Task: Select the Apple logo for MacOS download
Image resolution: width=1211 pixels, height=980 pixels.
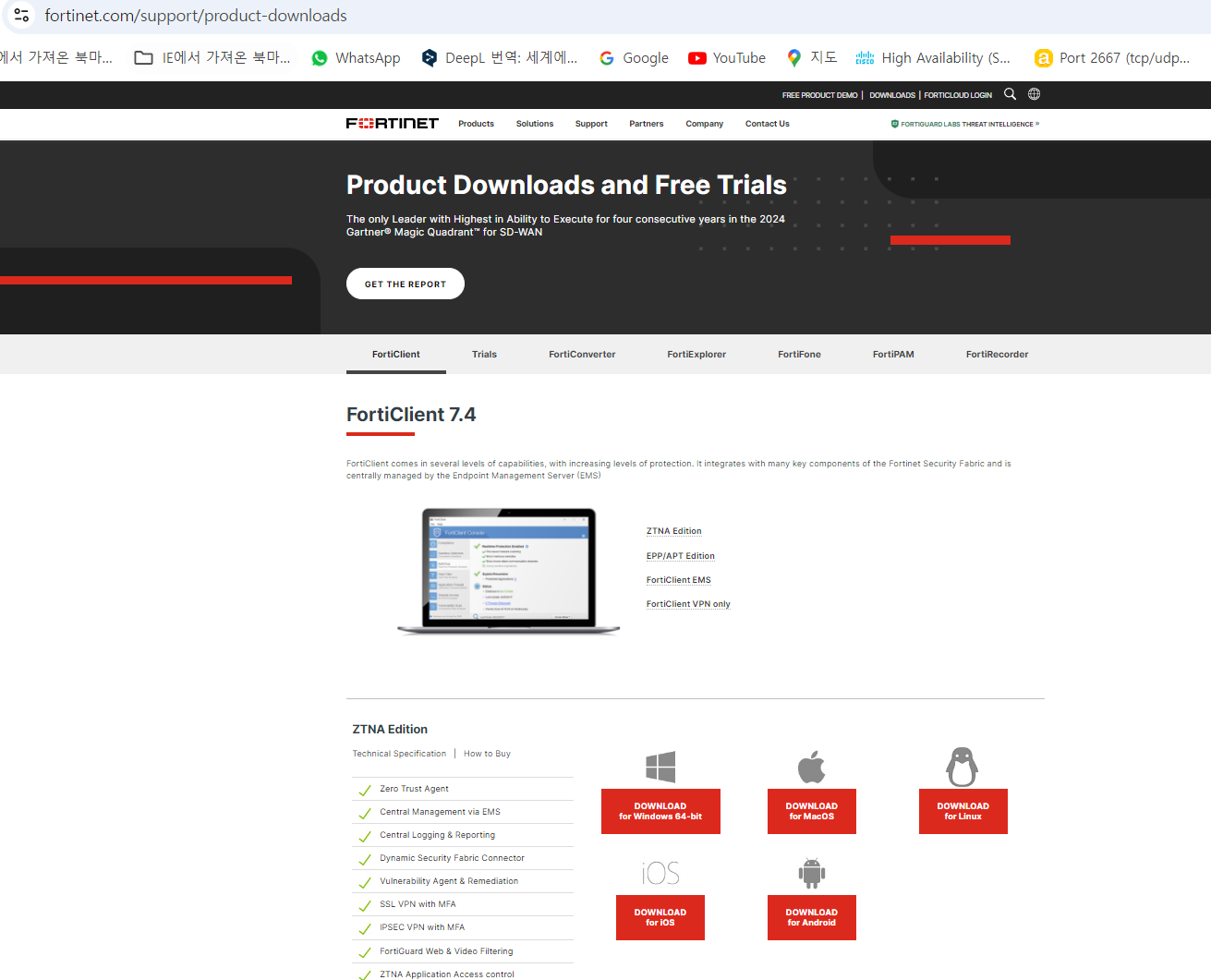Action: pyautogui.click(x=811, y=766)
